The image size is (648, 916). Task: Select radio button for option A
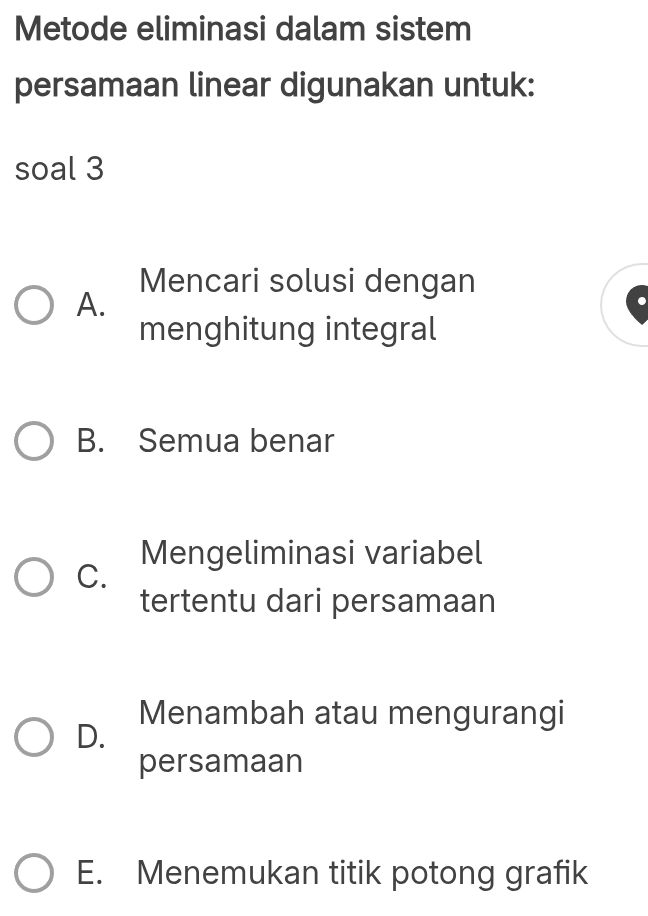[35, 304]
